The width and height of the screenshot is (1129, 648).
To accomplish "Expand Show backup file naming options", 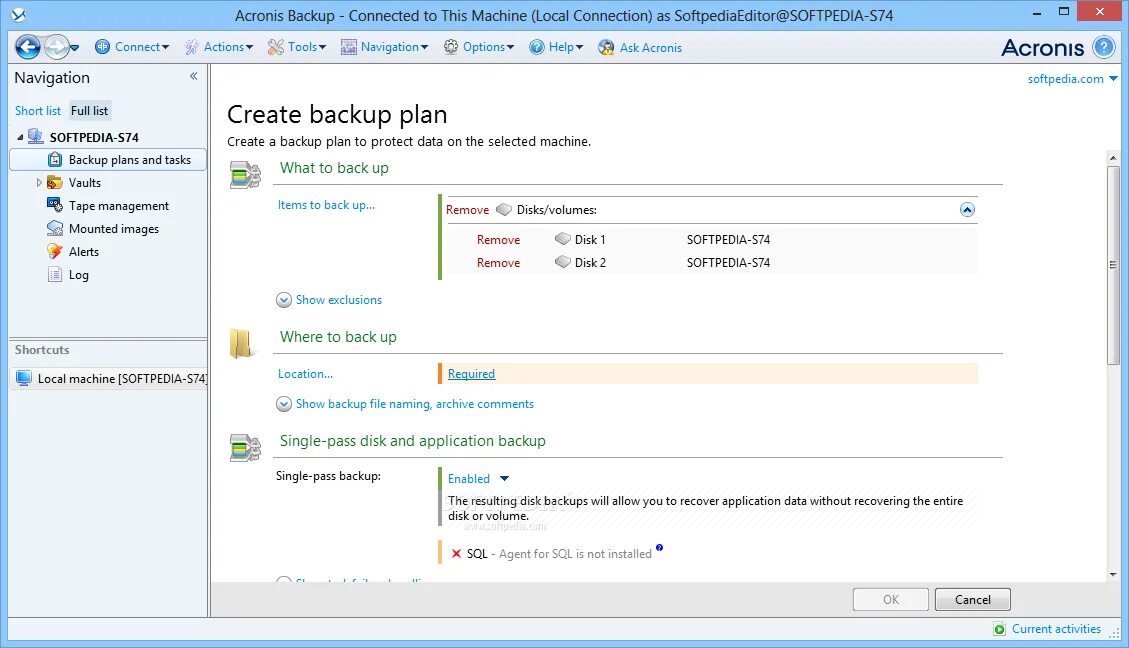I will tap(405, 405).
